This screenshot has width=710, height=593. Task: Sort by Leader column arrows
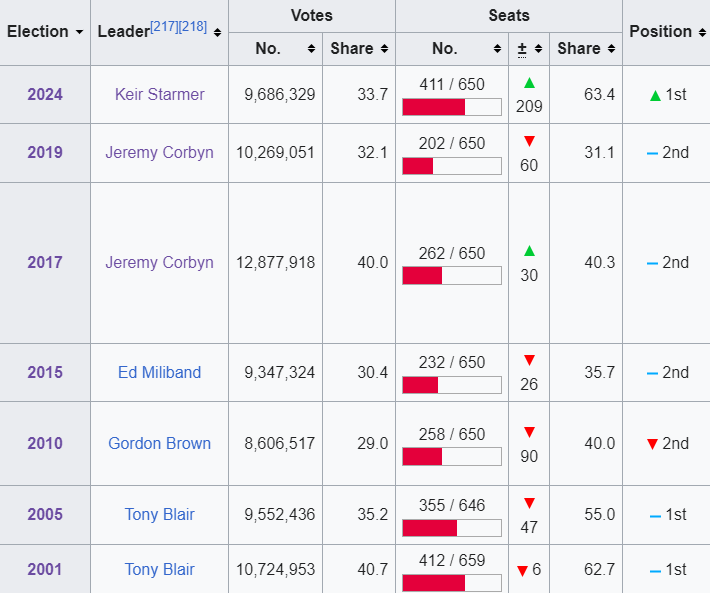[217, 32]
